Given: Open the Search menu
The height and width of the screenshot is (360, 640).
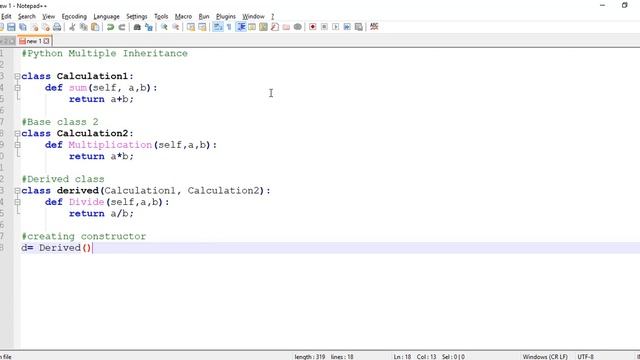Looking at the screenshot, I should coord(27,16).
